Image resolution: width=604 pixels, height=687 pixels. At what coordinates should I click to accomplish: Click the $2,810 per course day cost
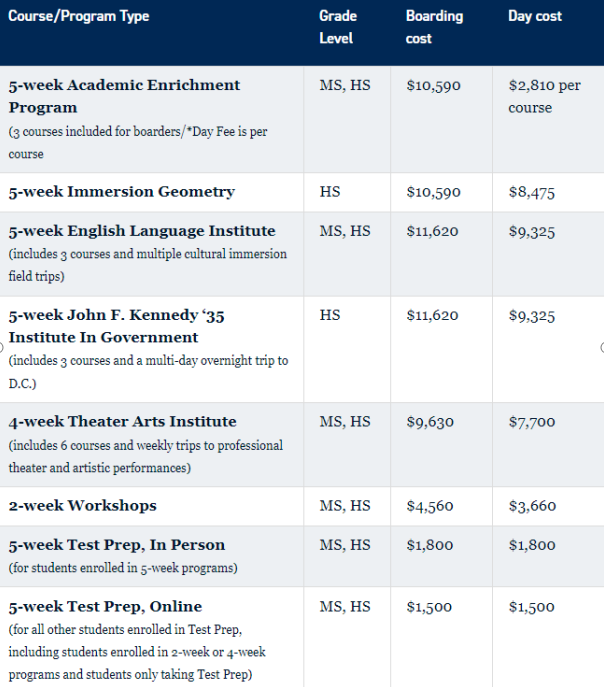pos(544,96)
